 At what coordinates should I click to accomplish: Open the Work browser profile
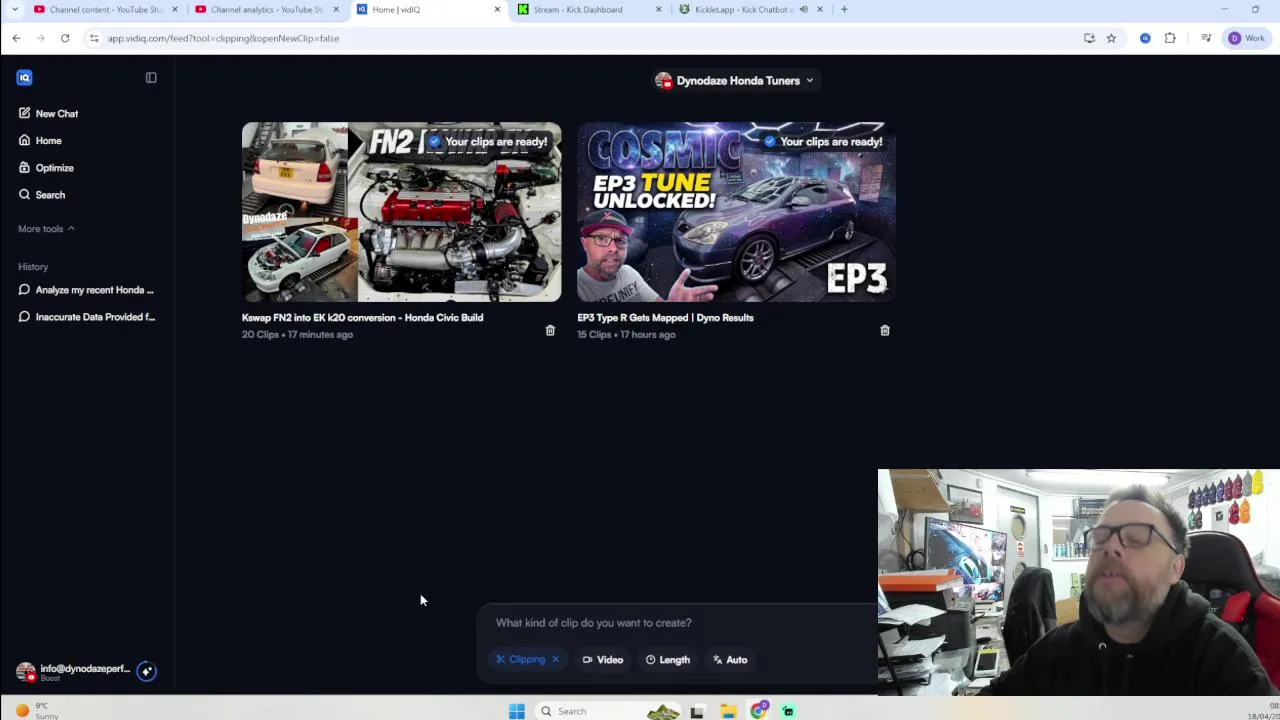(x=1247, y=38)
